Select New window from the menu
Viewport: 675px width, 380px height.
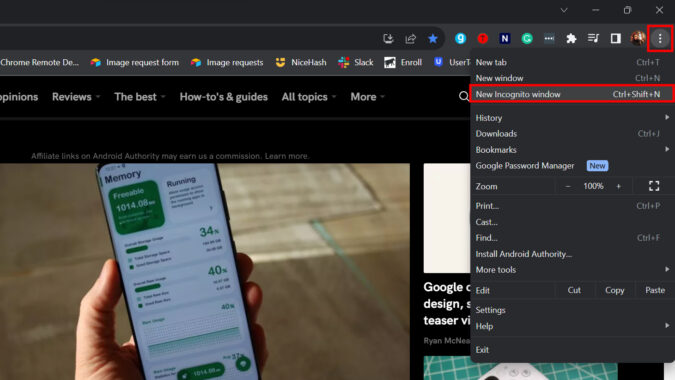(572, 78)
